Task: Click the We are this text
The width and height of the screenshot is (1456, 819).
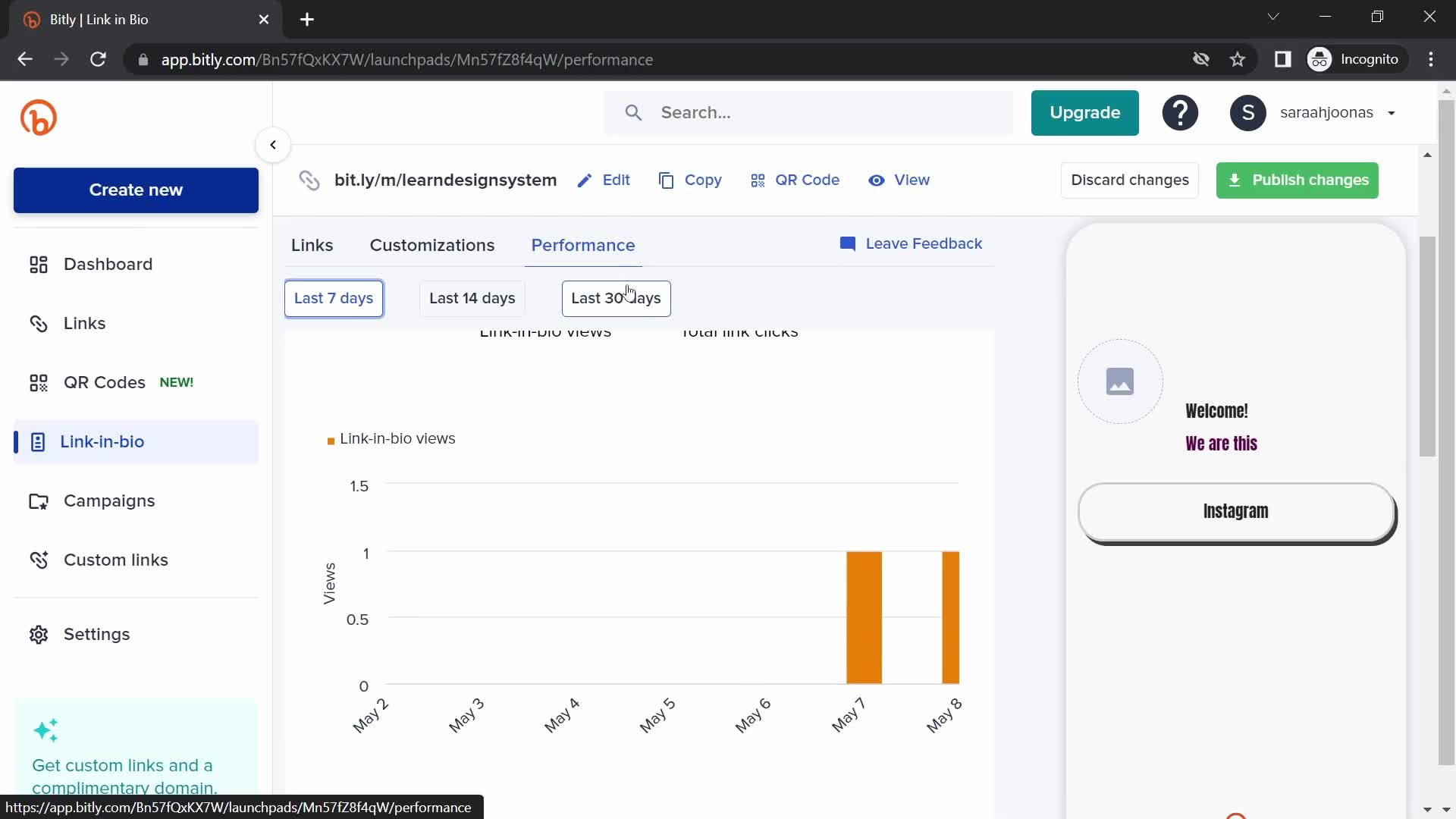Action: tap(1221, 444)
